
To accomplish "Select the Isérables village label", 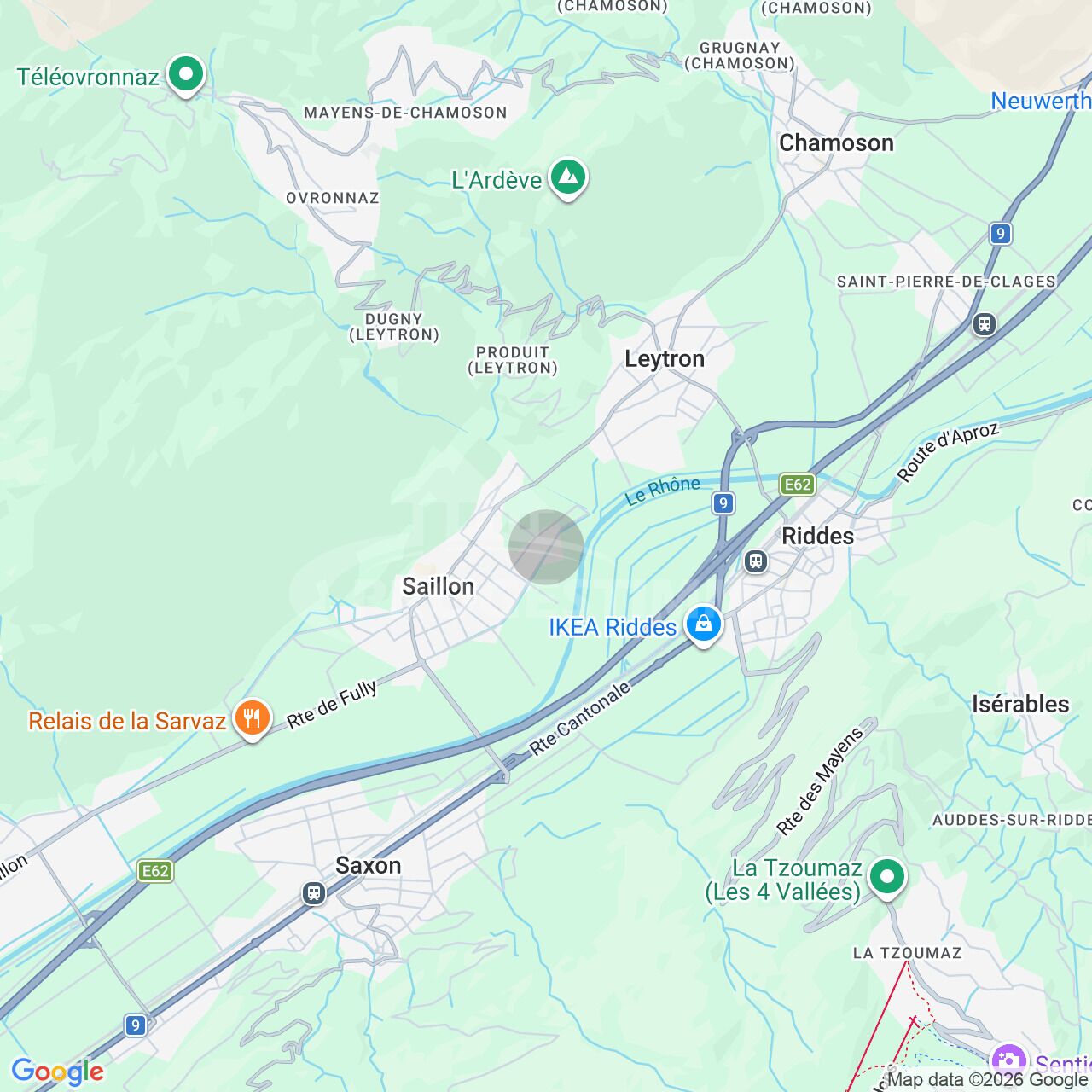I will (1020, 704).
